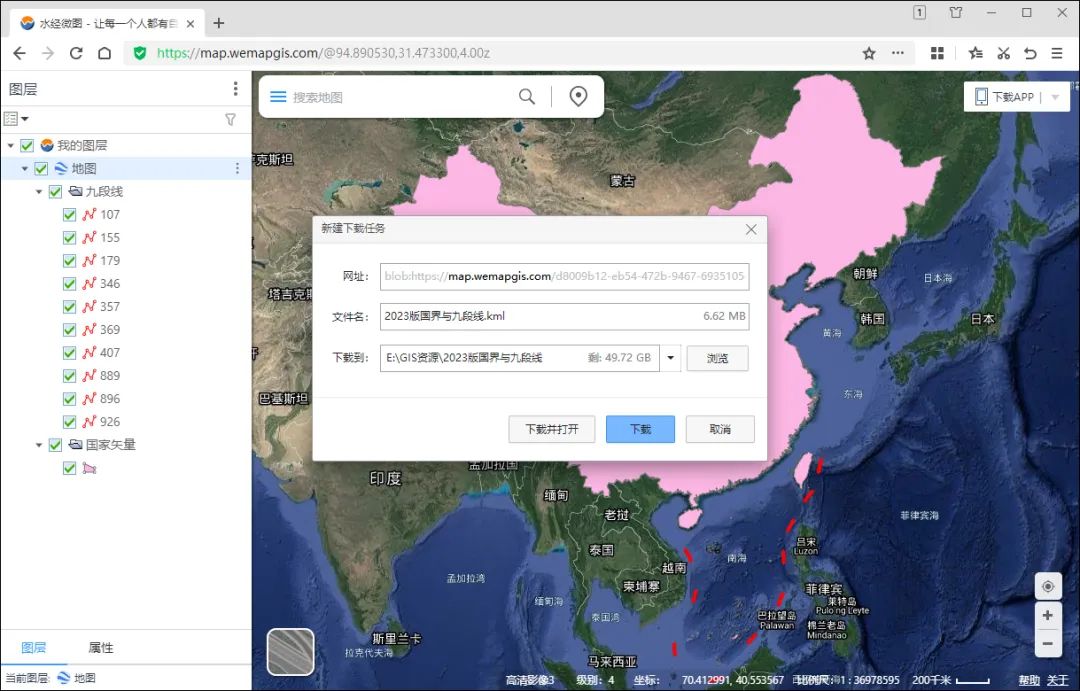Open the hamburger menu in the search bar

tap(277, 96)
